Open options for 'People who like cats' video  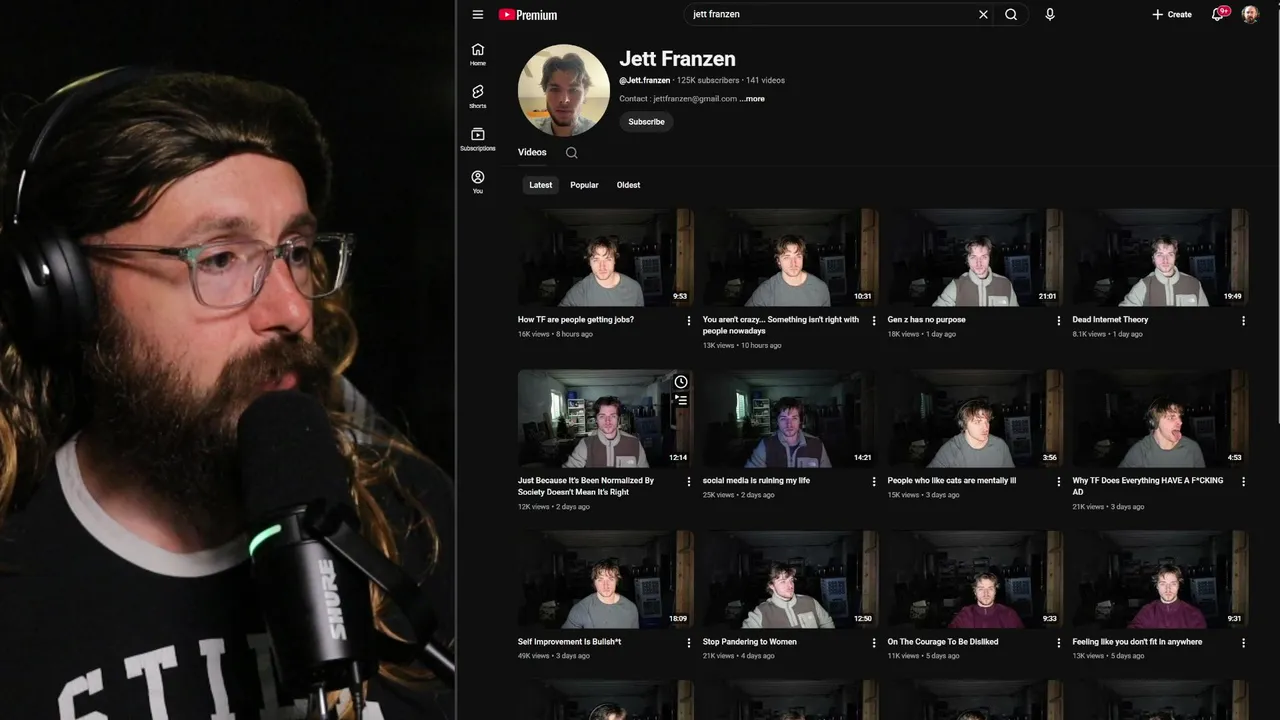pyautogui.click(x=1058, y=482)
